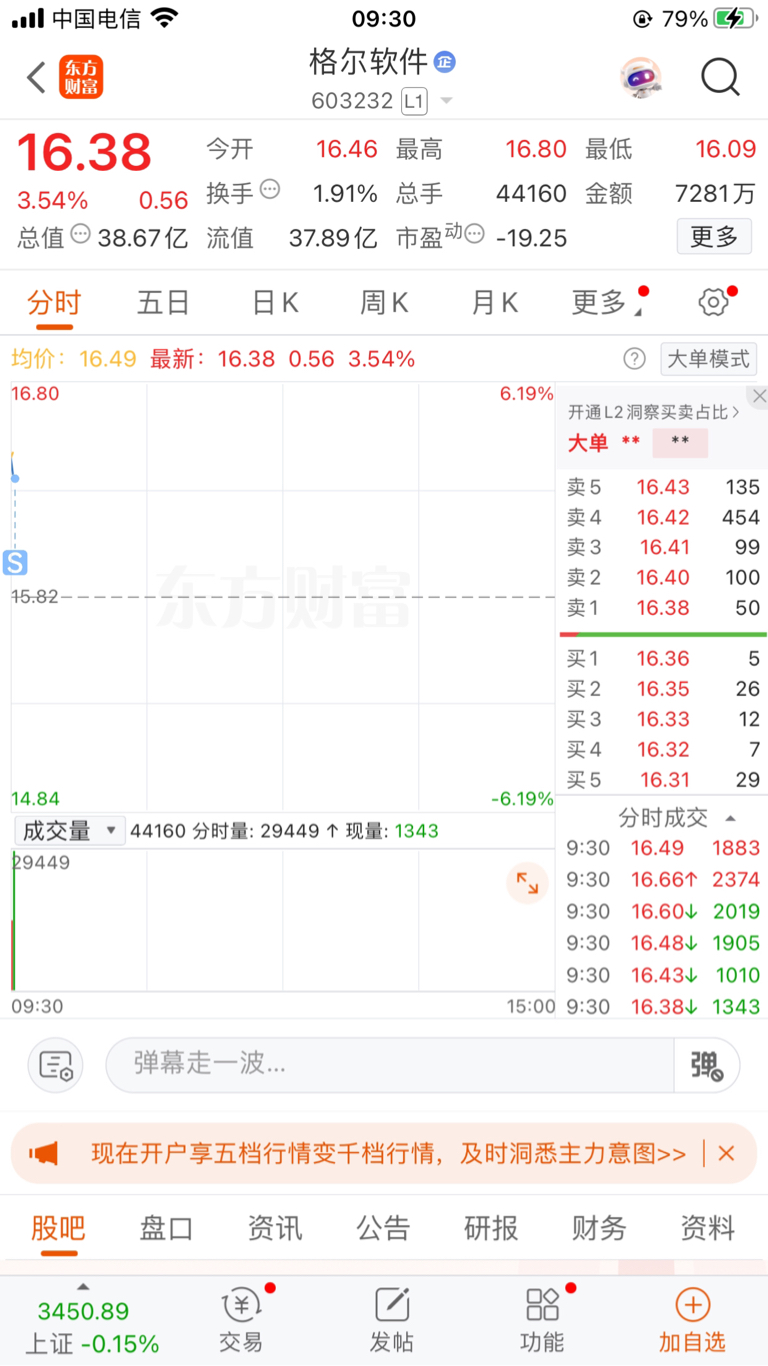This screenshot has width=768, height=1366.
Task: Select 买2 price 16.35 row
Action: point(663,689)
